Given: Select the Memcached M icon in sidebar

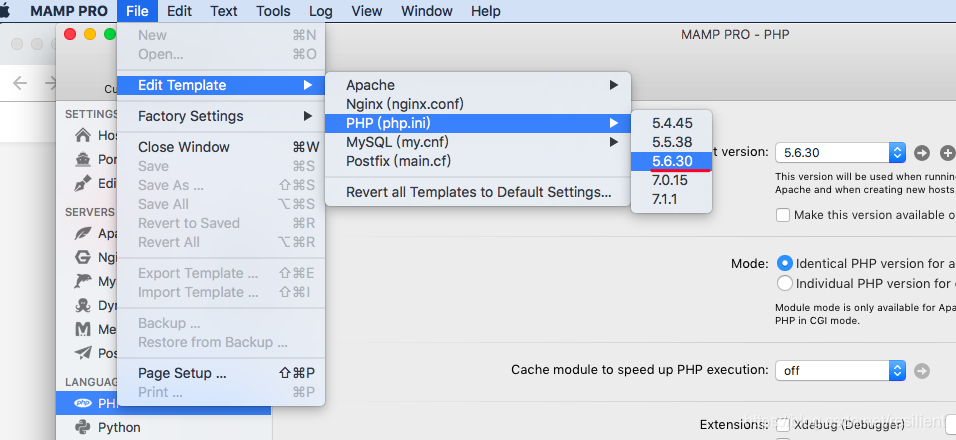Looking at the screenshot, I should coord(82,329).
